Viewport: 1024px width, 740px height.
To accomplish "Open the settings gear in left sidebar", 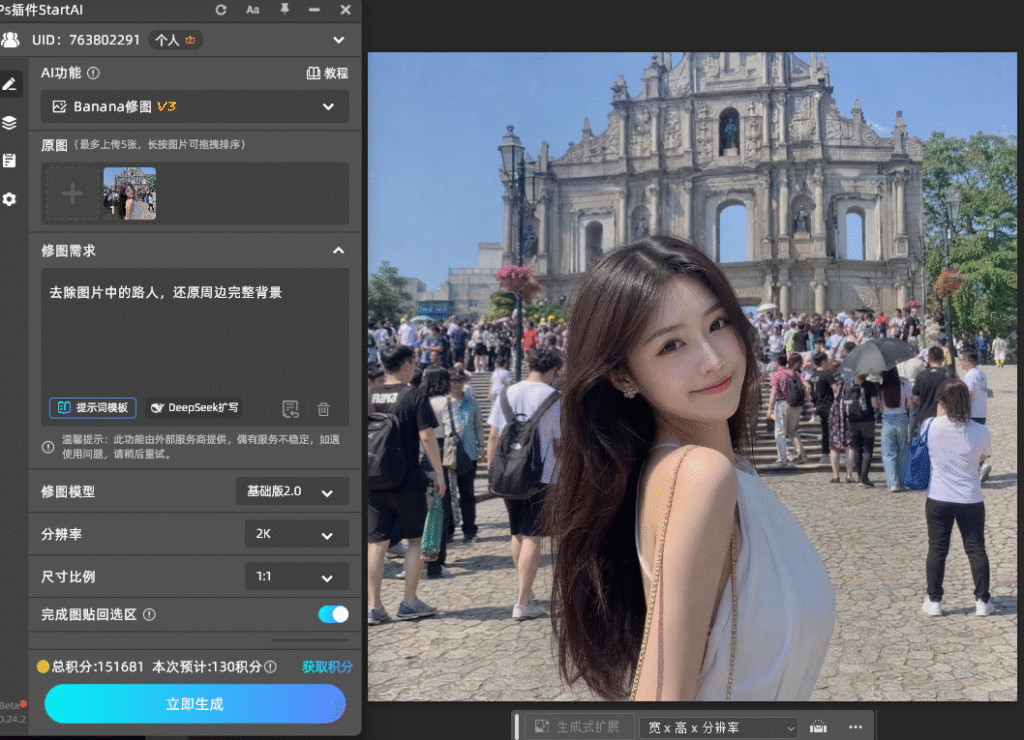I will click(10, 199).
